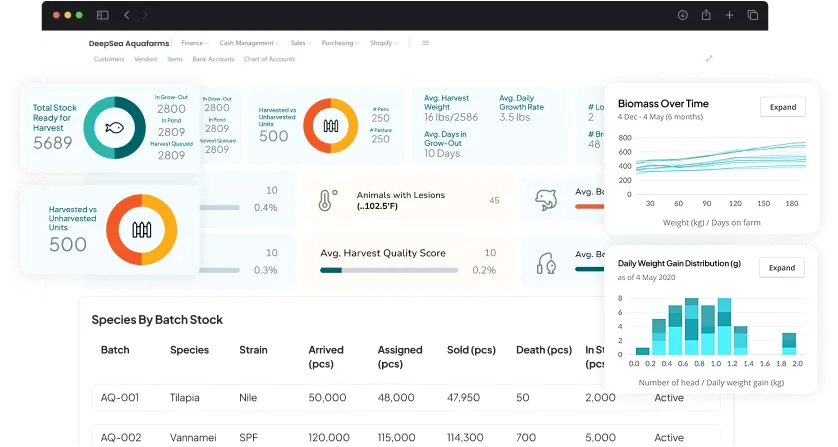Go back using the browser back arrow
The height and width of the screenshot is (447, 838).
126,15
